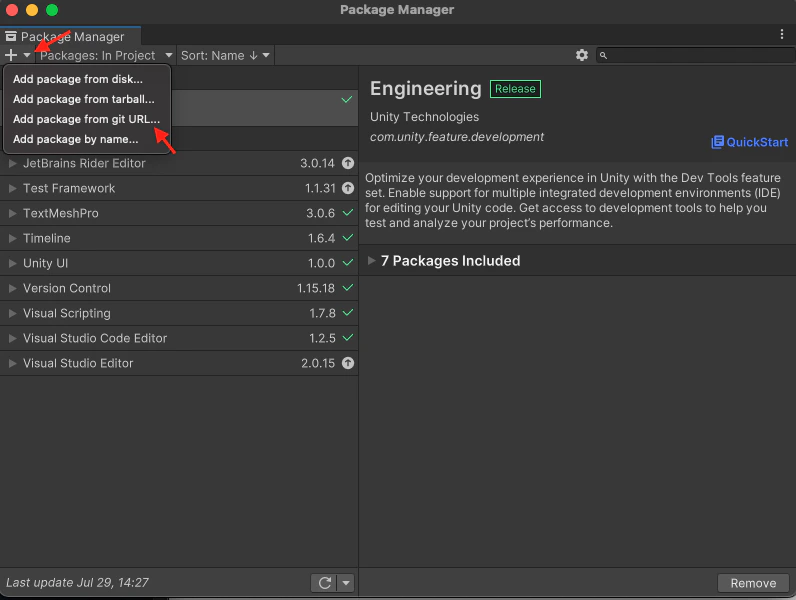Click the Version Control installed checkmark
This screenshot has width=796, height=600.
coord(348,288)
